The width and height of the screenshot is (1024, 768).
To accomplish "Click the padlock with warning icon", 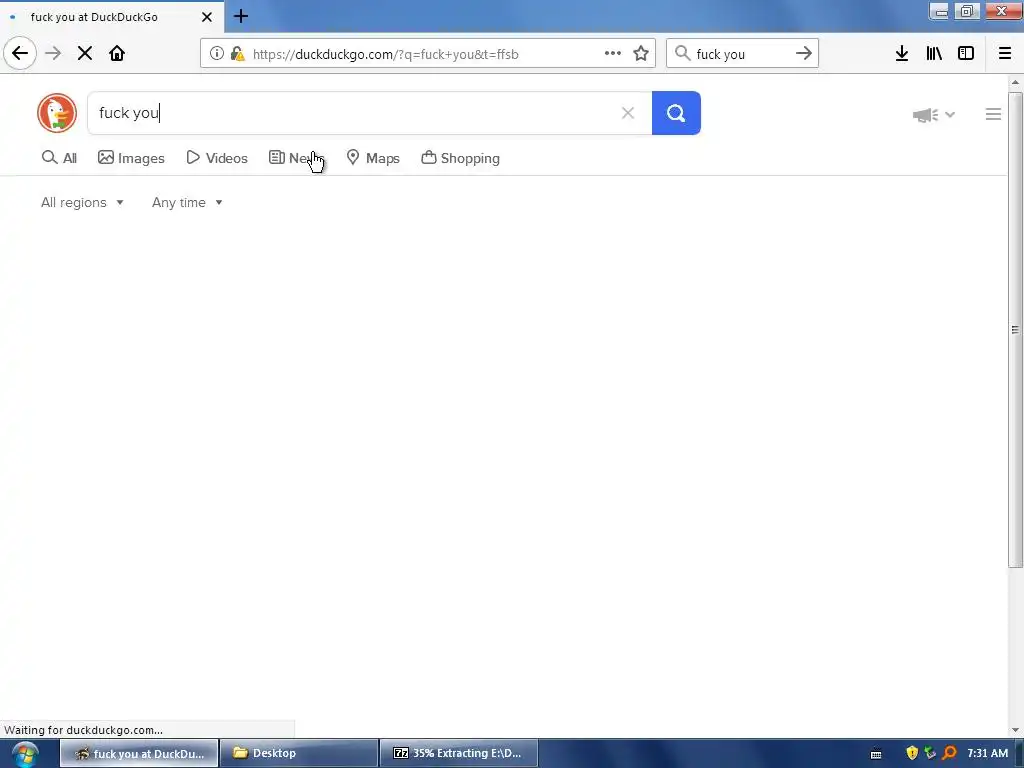I will coord(238,54).
